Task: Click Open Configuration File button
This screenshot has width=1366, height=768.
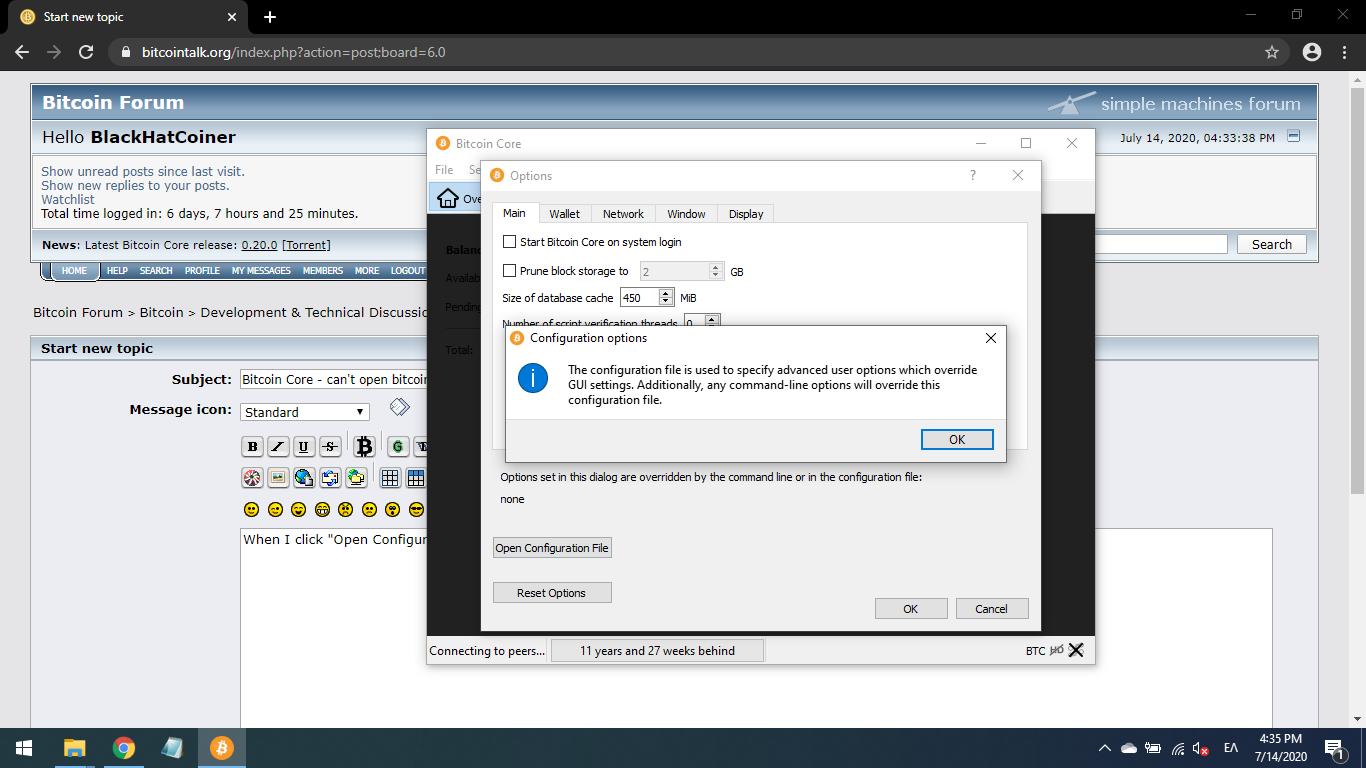Action: coord(552,548)
